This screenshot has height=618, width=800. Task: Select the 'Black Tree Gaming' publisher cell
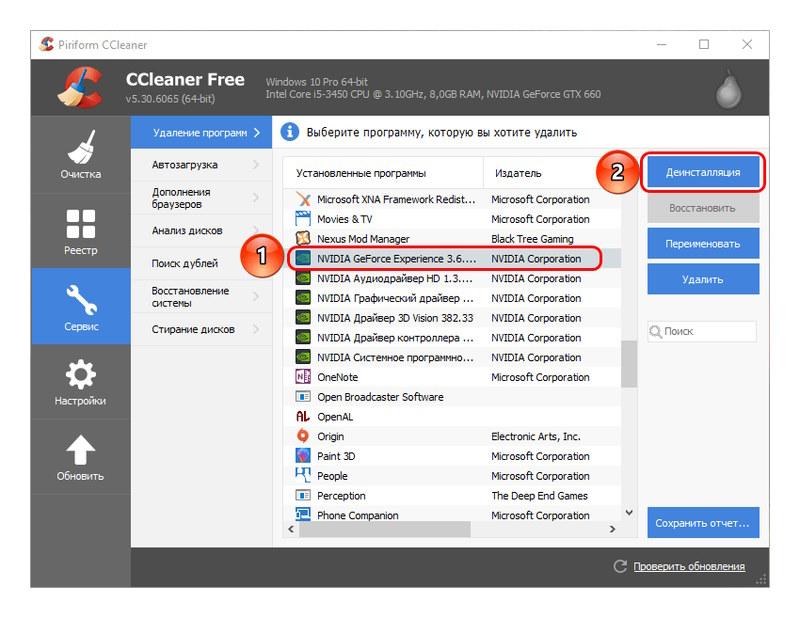(x=532, y=239)
